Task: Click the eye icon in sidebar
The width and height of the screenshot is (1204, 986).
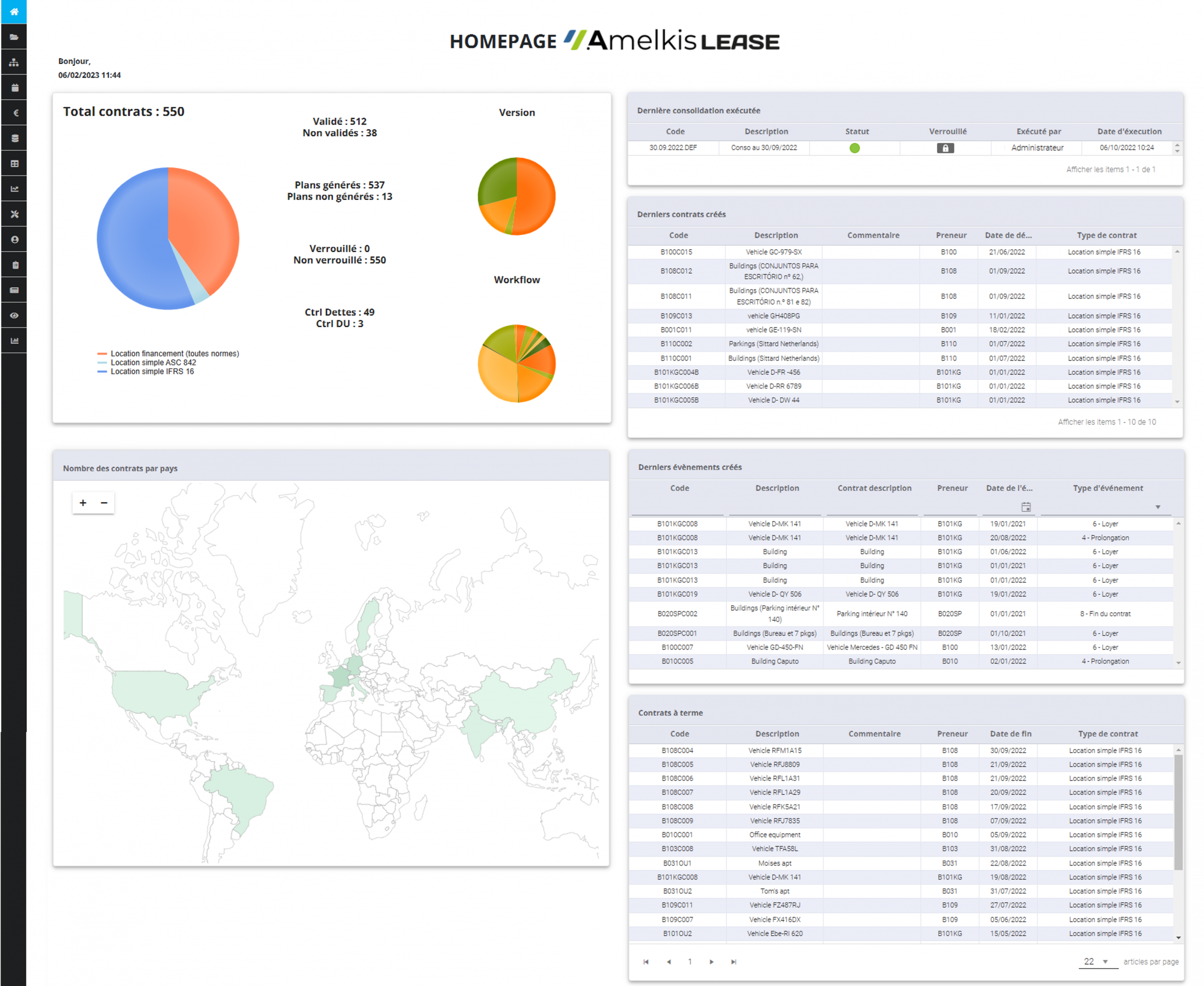Action: coord(14,315)
